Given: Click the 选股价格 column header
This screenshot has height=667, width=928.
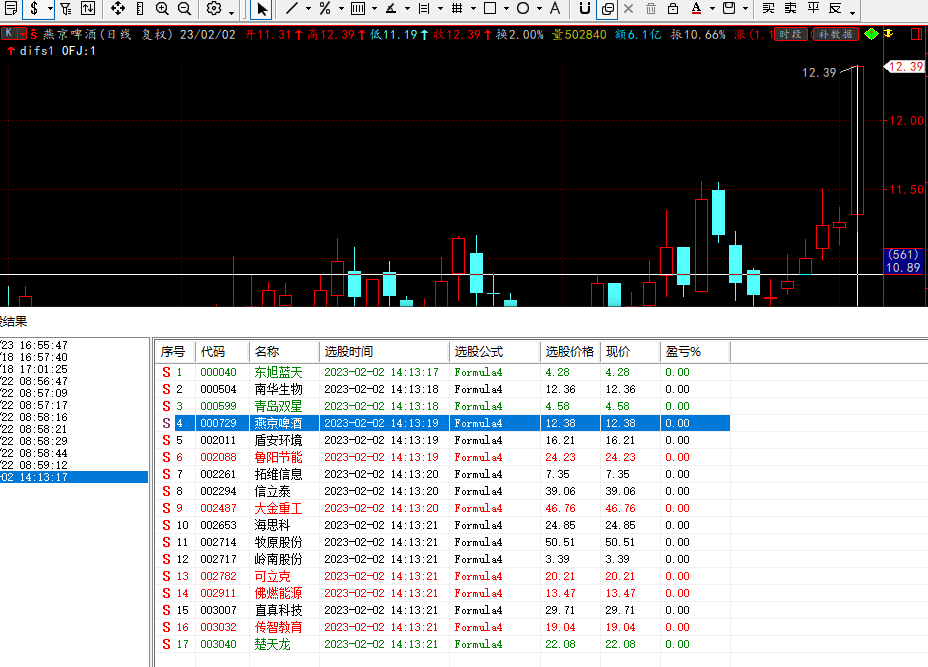Looking at the screenshot, I should pyautogui.click(x=569, y=352).
